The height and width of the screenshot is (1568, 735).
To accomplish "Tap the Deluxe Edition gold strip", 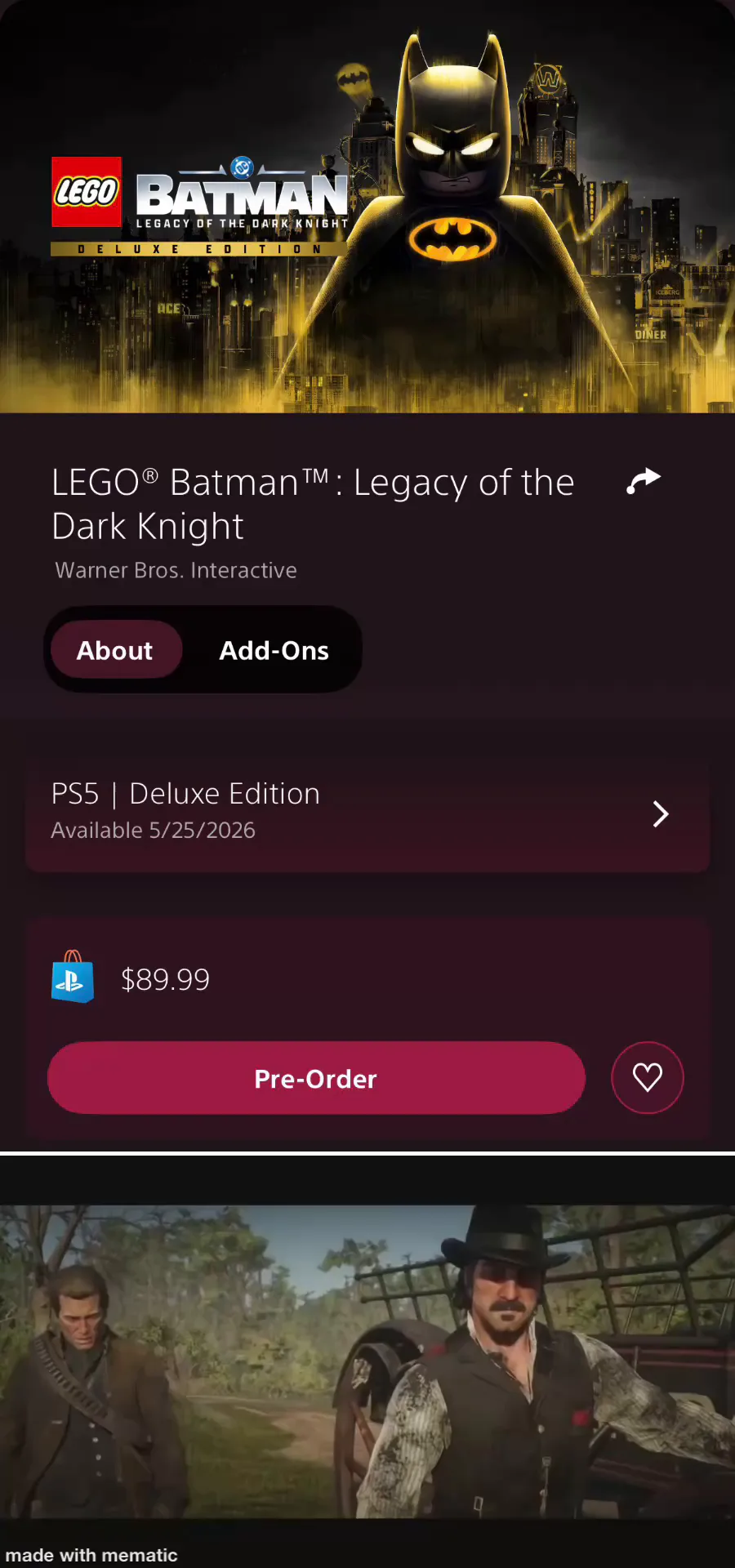I will [x=198, y=249].
